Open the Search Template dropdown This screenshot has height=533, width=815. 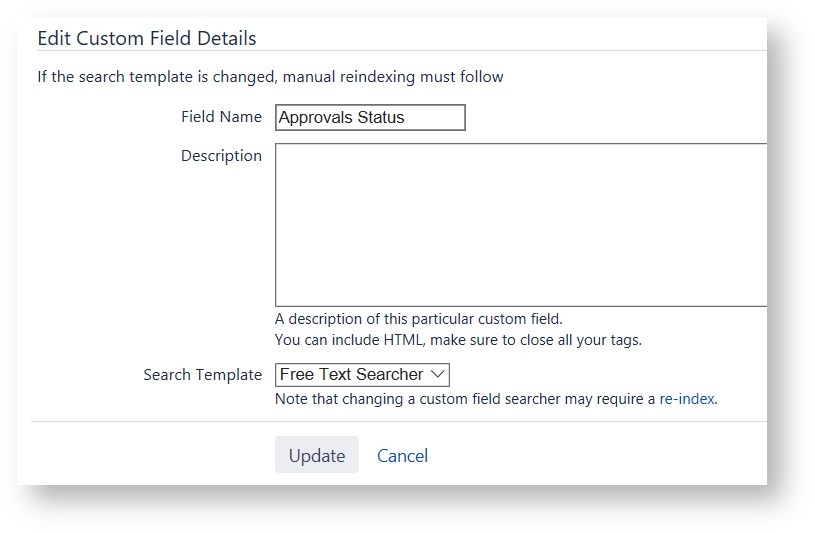[x=362, y=375]
